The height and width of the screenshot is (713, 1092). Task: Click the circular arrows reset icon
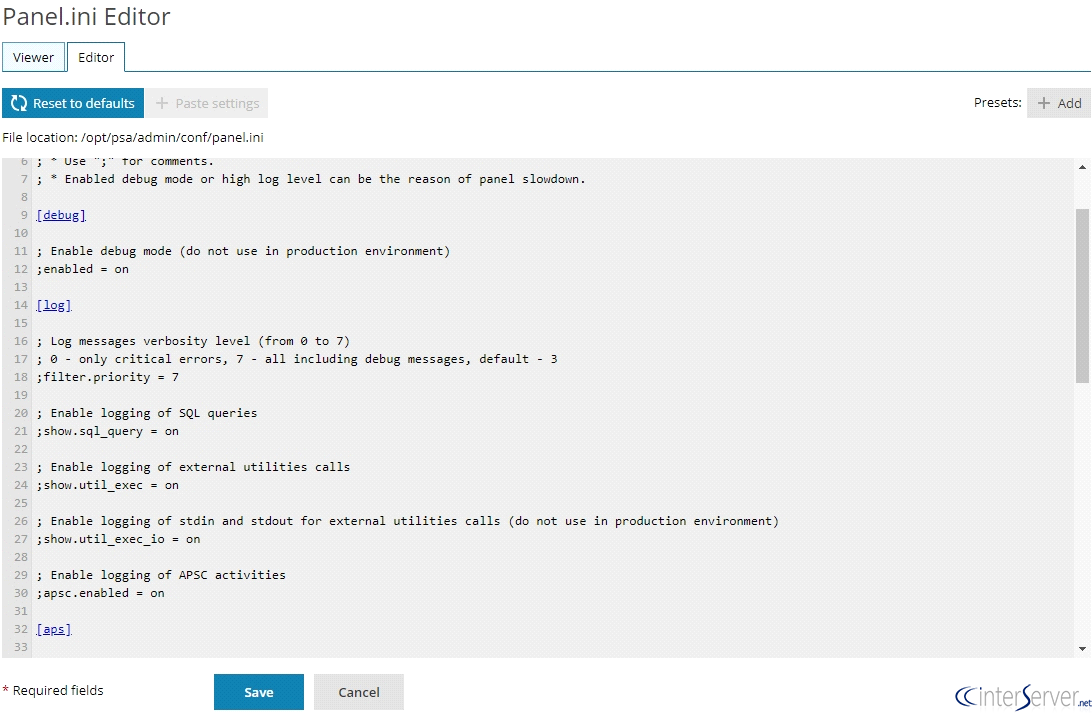pos(19,103)
